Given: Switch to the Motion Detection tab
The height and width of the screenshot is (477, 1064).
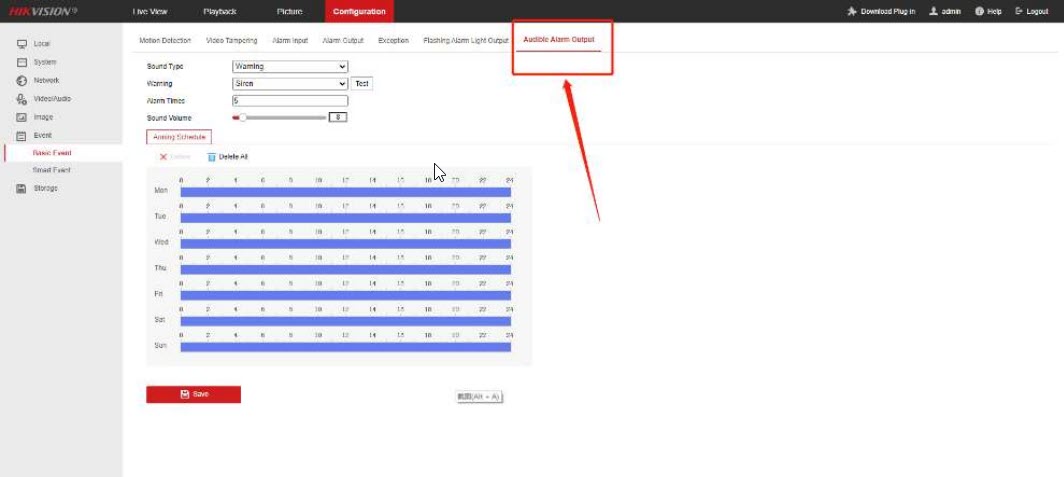Looking at the screenshot, I should point(165,41).
